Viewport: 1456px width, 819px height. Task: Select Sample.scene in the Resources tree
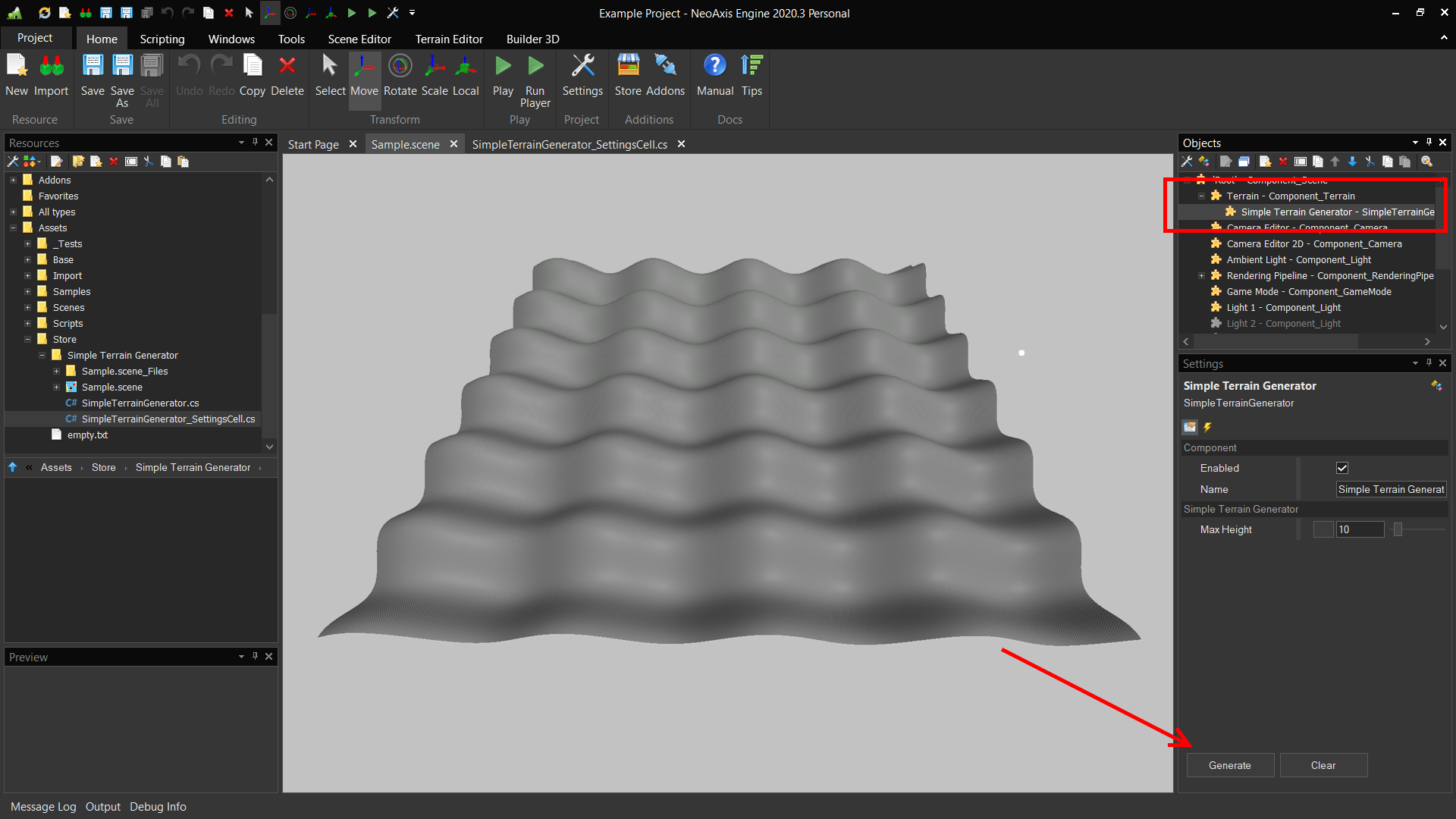[111, 387]
